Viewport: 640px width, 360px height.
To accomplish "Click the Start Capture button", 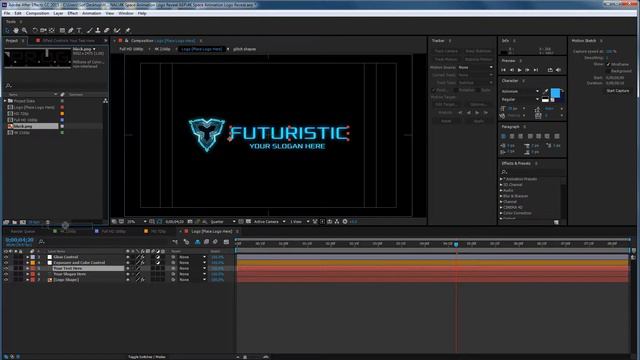I will 618,91.
